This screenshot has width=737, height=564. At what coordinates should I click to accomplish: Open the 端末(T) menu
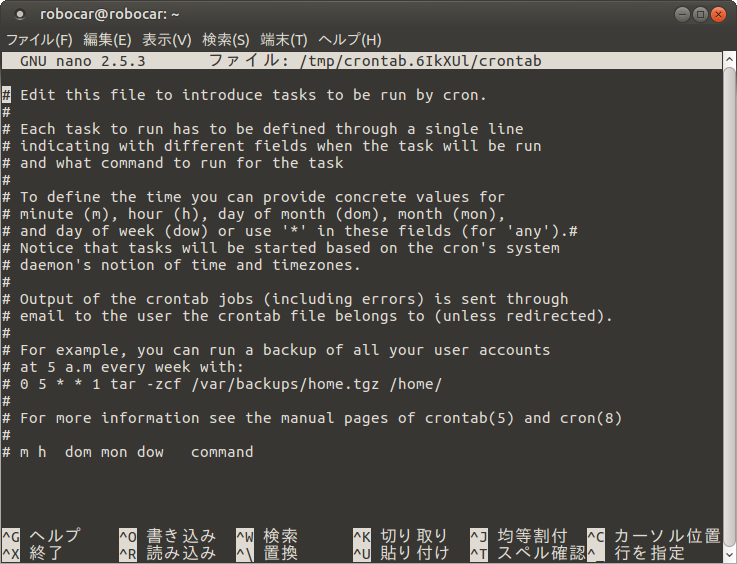[x=284, y=40]
